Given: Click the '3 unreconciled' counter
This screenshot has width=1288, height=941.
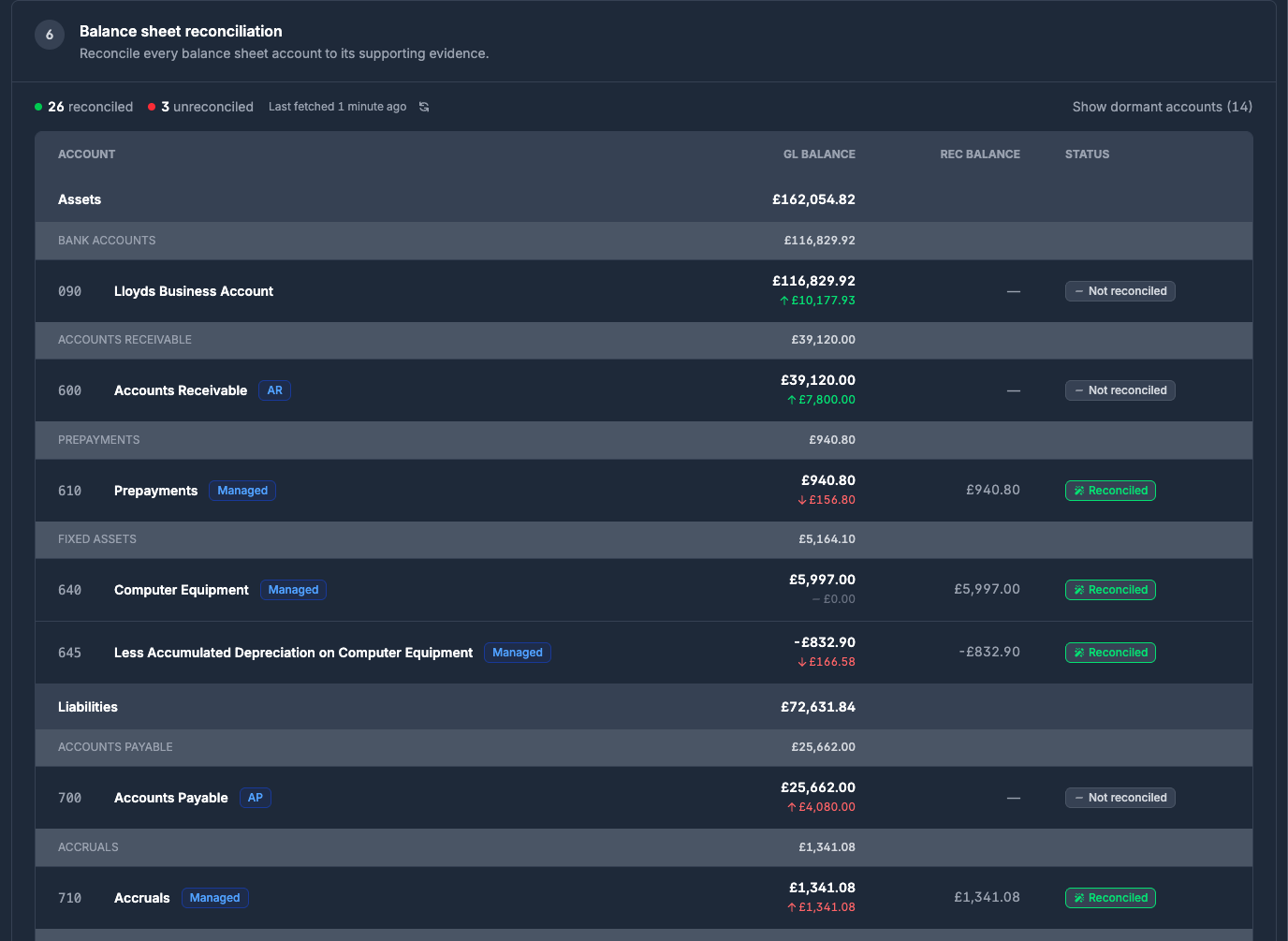Looking at the screenshot, I should coord(200,107).
